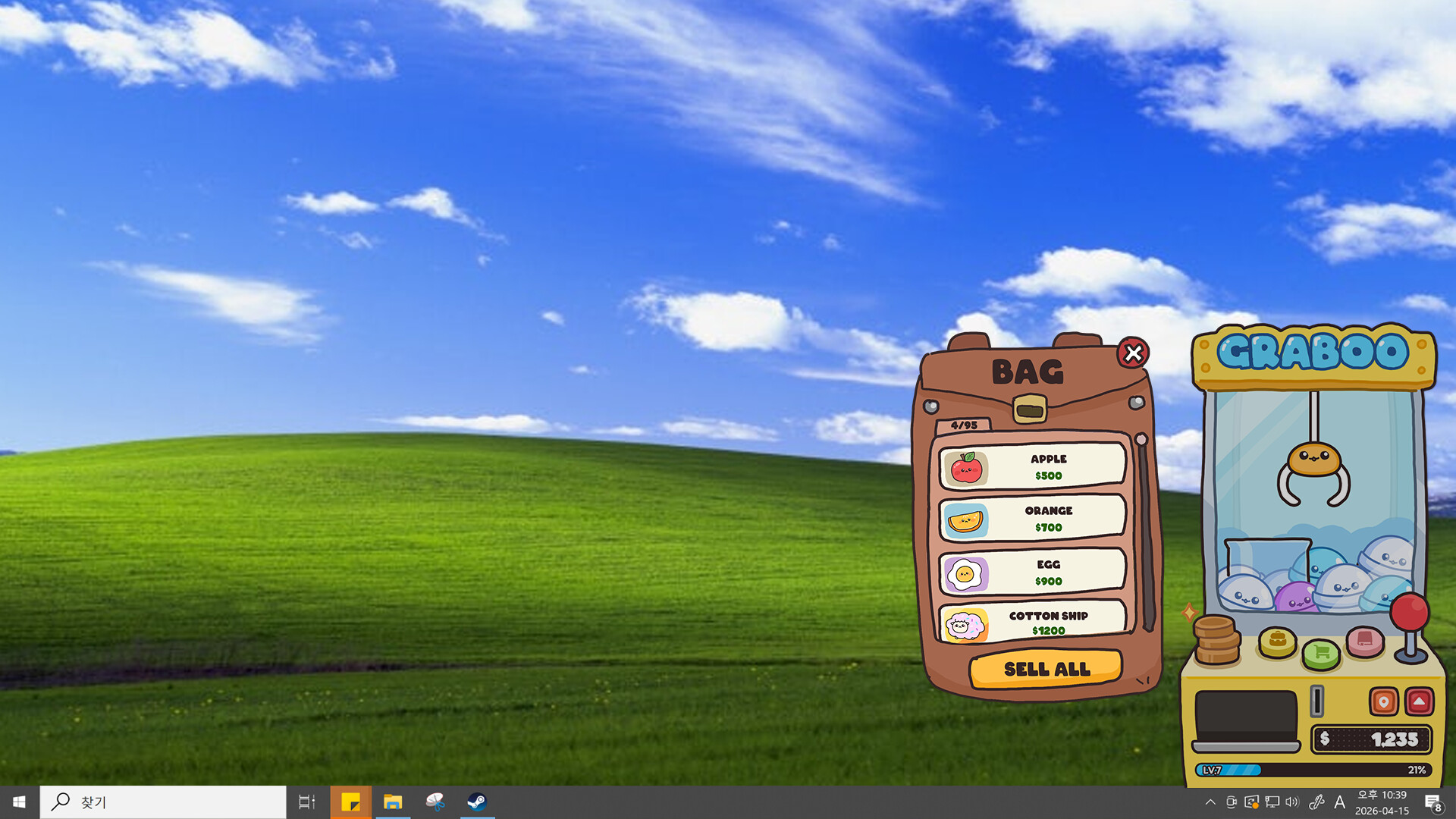Click the taskbar search box

tap(163, 802)
